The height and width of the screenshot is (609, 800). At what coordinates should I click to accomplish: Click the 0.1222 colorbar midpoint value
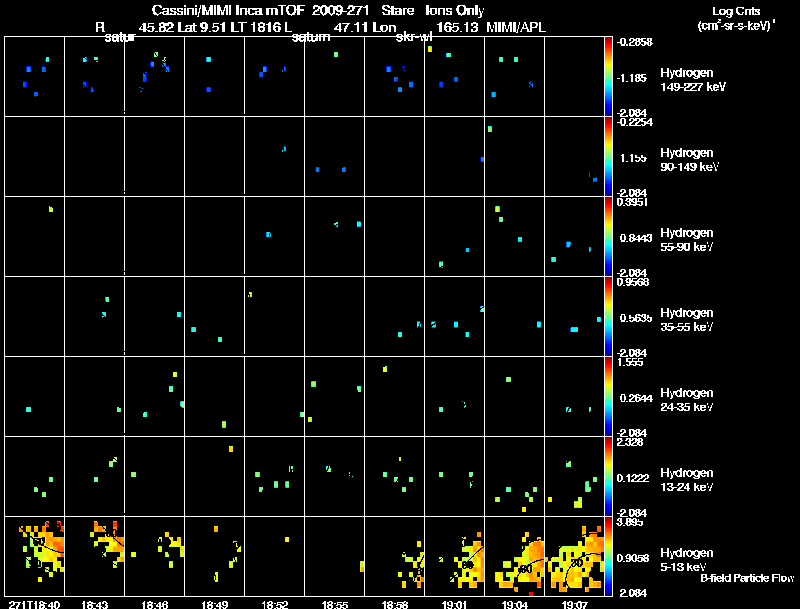[x=635, y=478]
